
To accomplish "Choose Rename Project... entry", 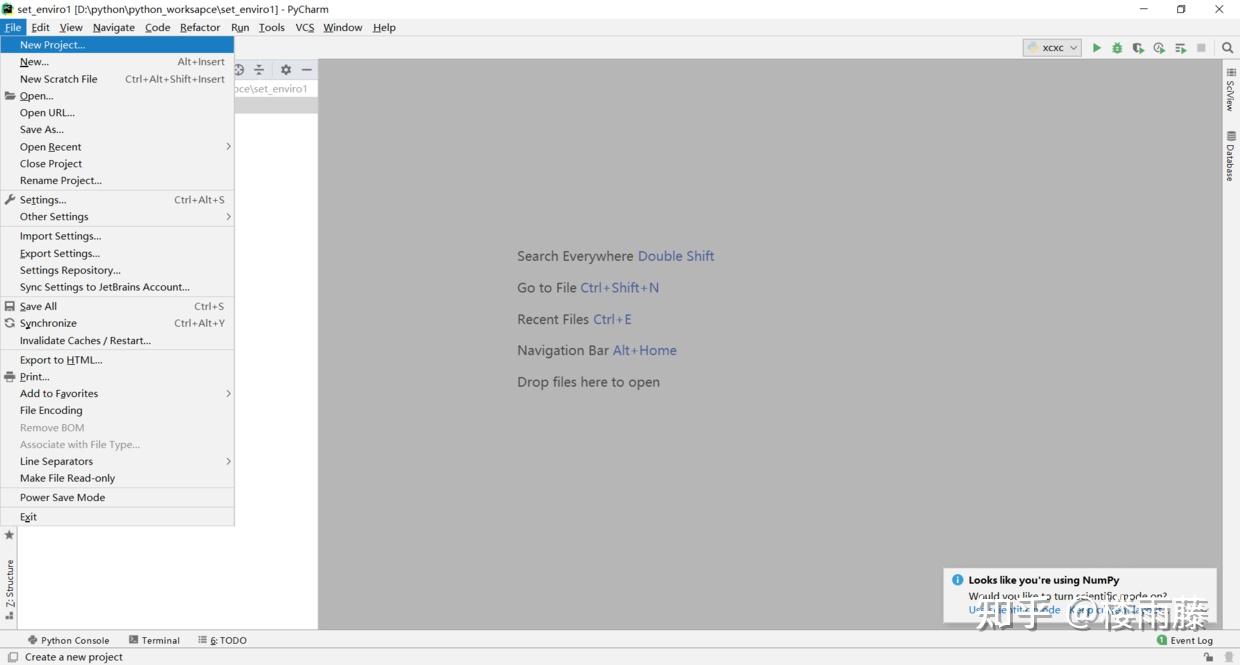I will pyautogui.click(x=117, y=181).
